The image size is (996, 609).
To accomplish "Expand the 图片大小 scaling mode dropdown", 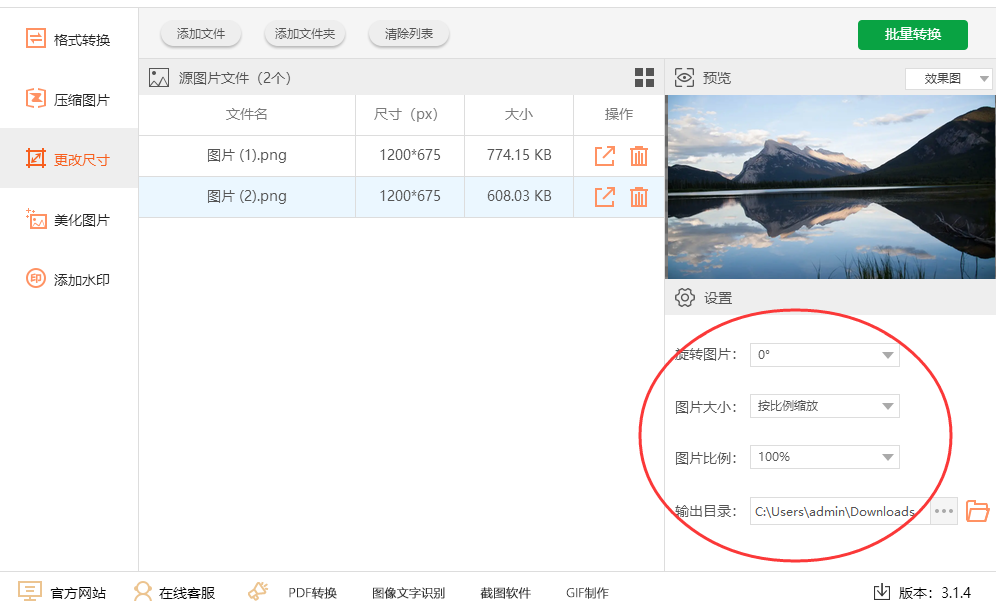I will pos(824,406).
